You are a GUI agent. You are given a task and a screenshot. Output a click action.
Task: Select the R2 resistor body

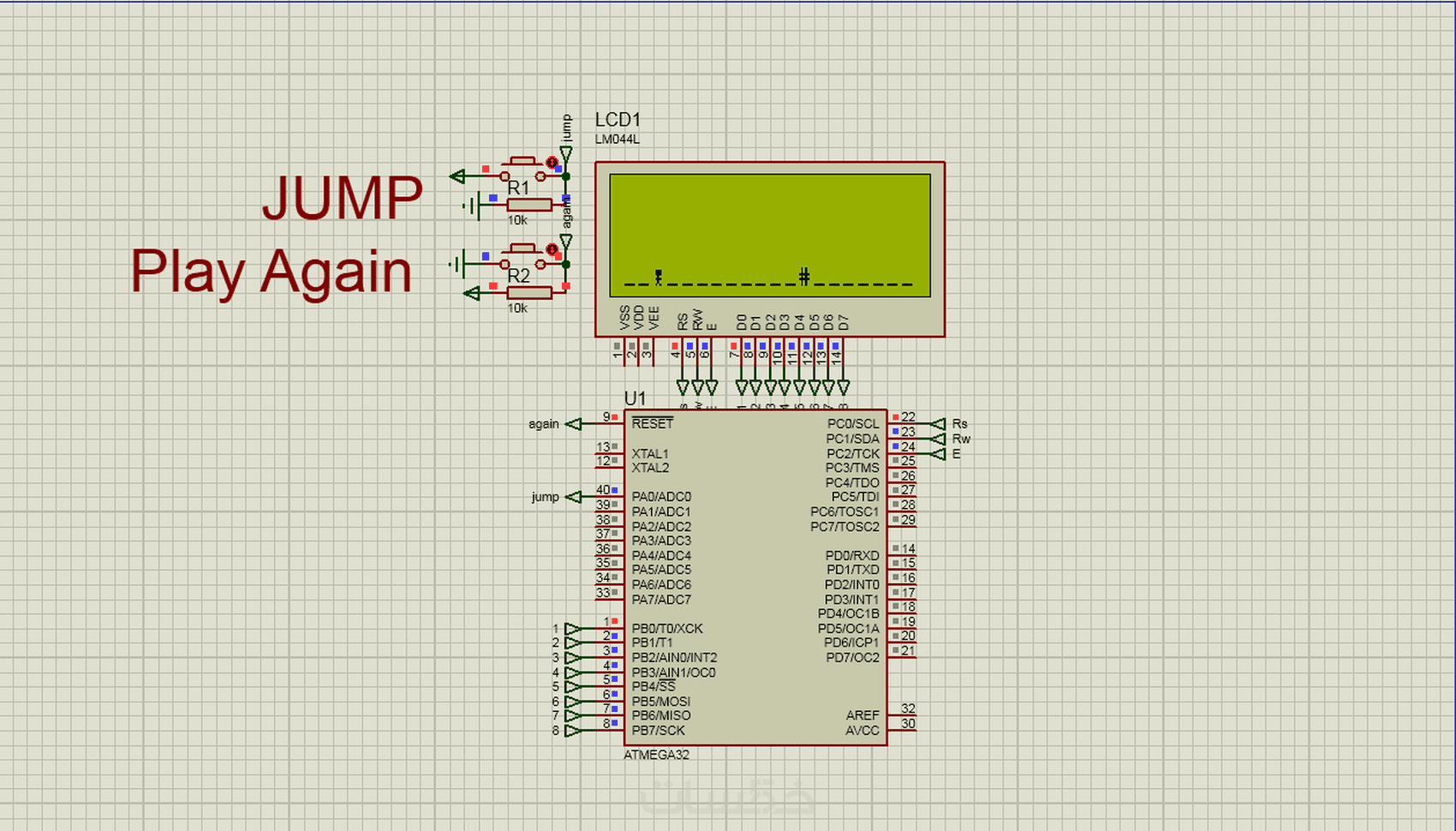click(x=529, y=292)
